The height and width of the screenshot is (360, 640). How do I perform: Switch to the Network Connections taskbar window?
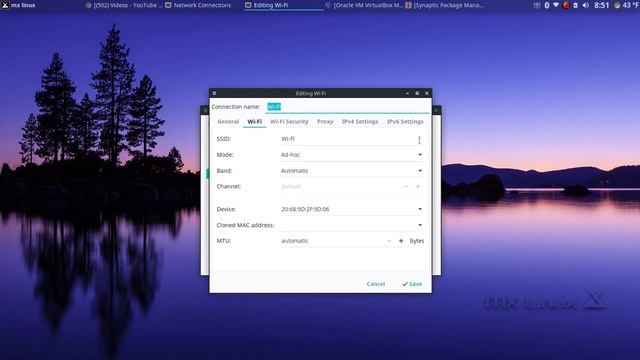(198, 5)
